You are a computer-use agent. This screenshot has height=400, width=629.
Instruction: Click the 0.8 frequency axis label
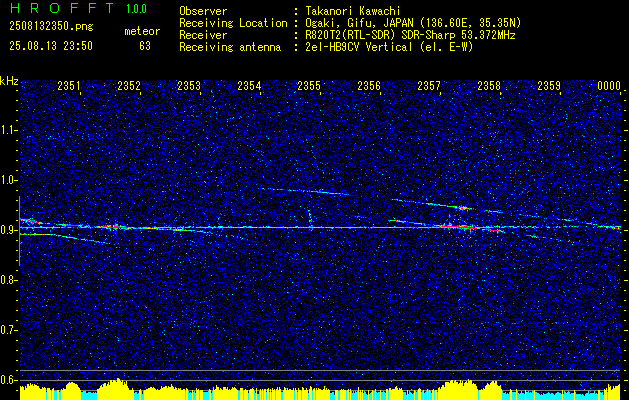click(x=8, y=280)
